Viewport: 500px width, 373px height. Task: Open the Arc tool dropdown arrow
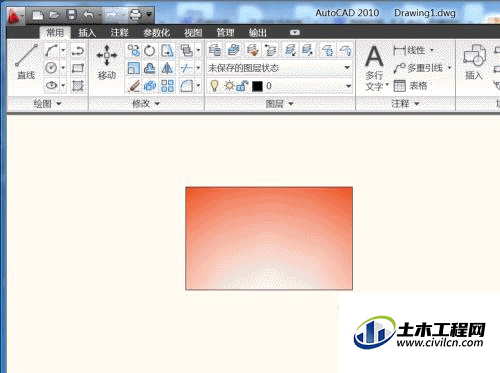[63, 51]
